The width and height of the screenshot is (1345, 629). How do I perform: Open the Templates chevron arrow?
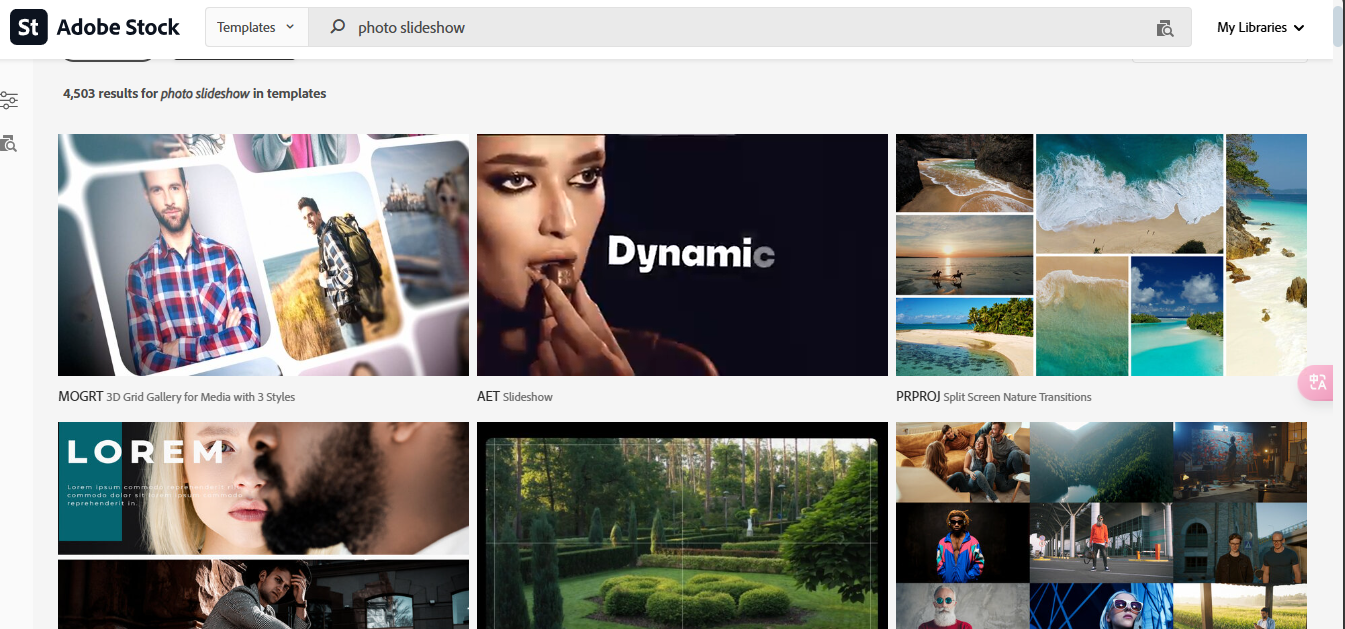point(291,27)
